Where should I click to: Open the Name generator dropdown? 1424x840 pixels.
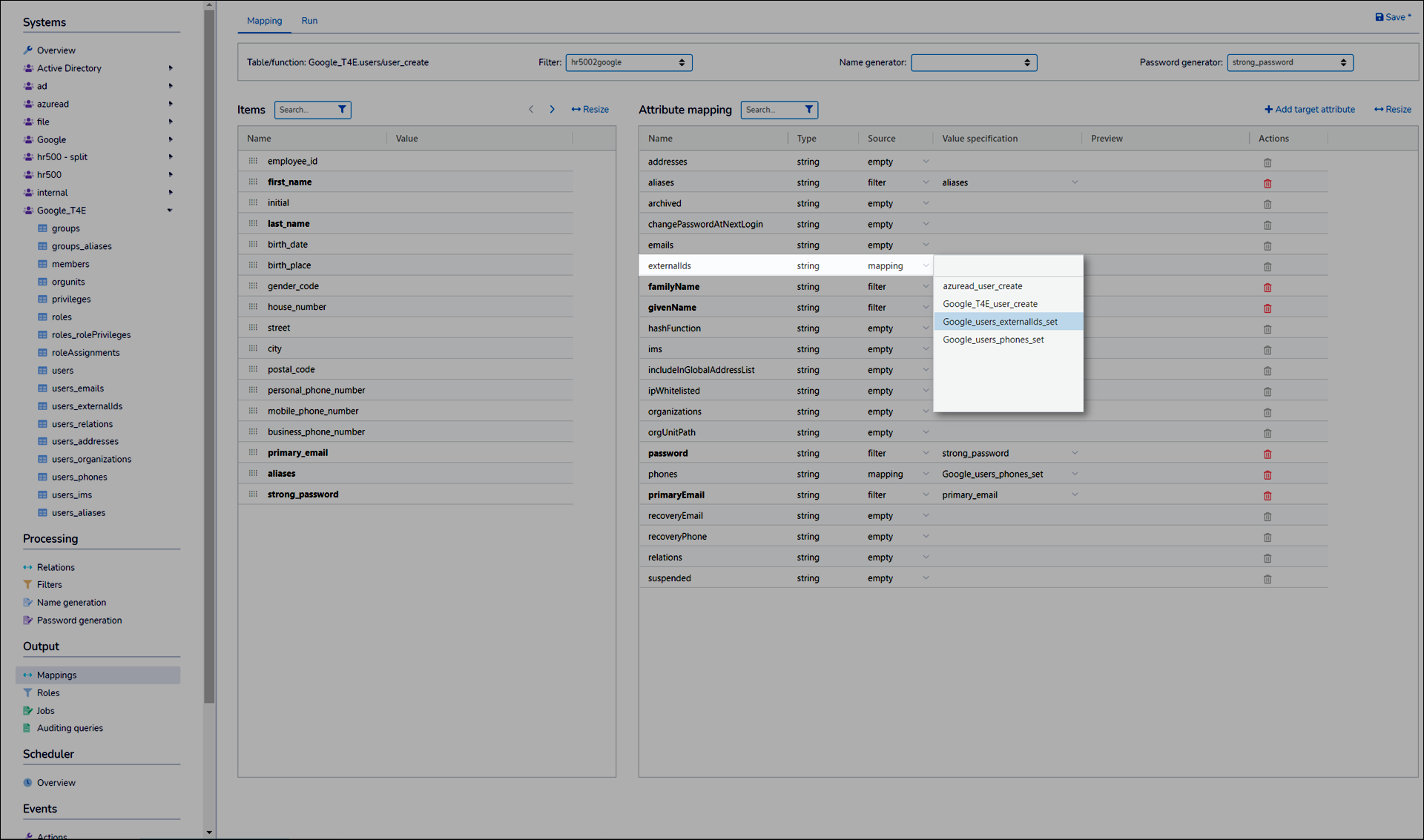(x=973, y=62)
